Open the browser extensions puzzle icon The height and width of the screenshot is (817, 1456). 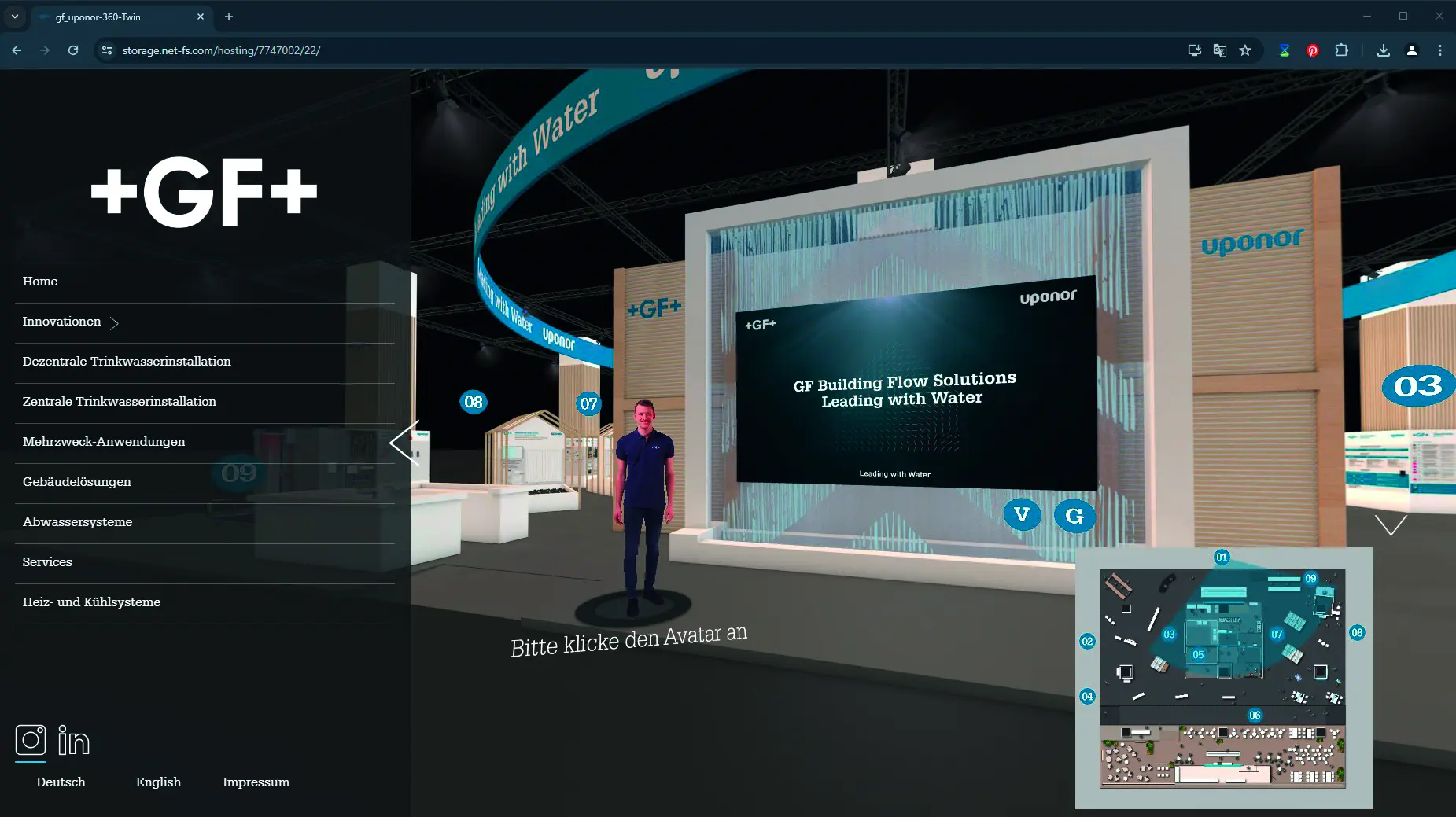point(1342,50)
